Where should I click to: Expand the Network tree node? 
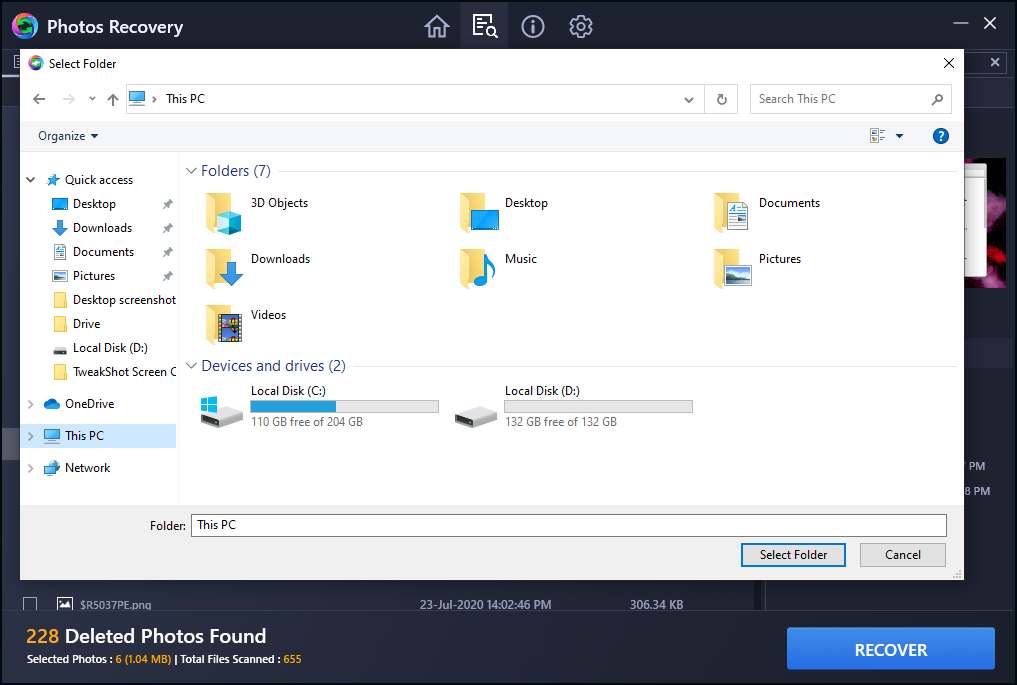(30, 468)
